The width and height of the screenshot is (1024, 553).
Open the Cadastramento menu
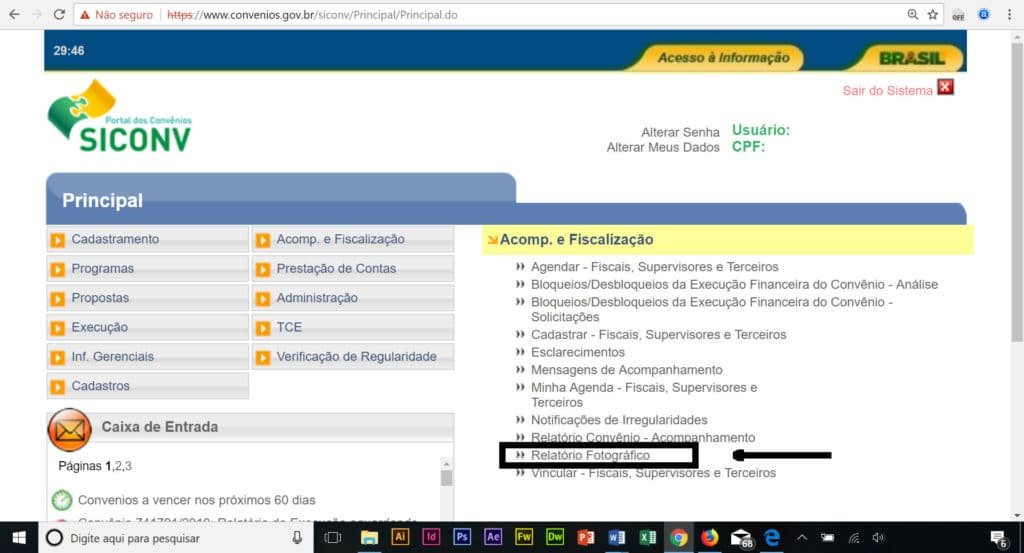148,239
